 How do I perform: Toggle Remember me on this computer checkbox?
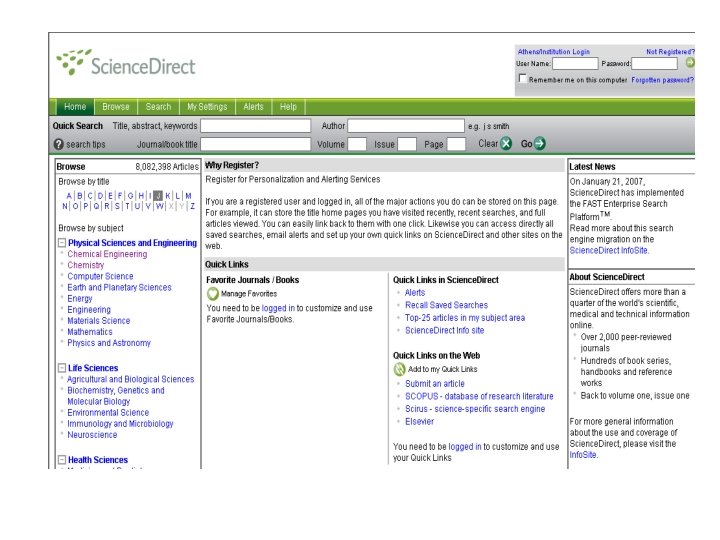coord(522,79)
